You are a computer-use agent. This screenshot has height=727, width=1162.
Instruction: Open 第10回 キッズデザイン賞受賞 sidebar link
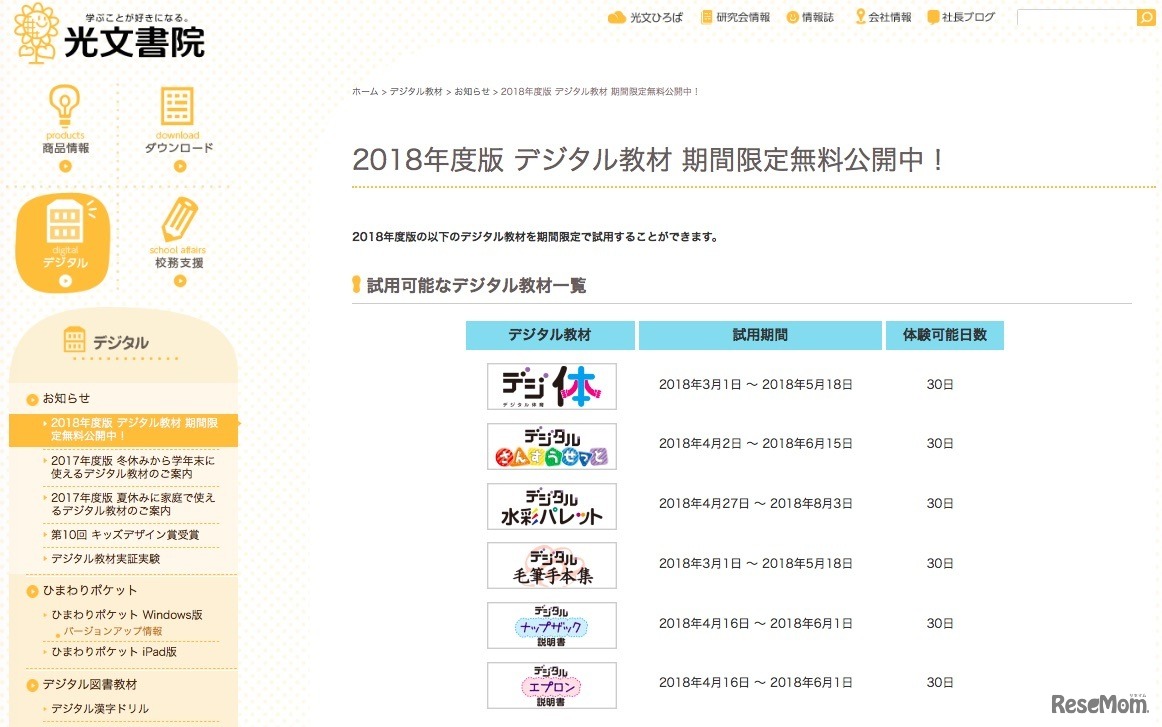(x=124, y=535)
